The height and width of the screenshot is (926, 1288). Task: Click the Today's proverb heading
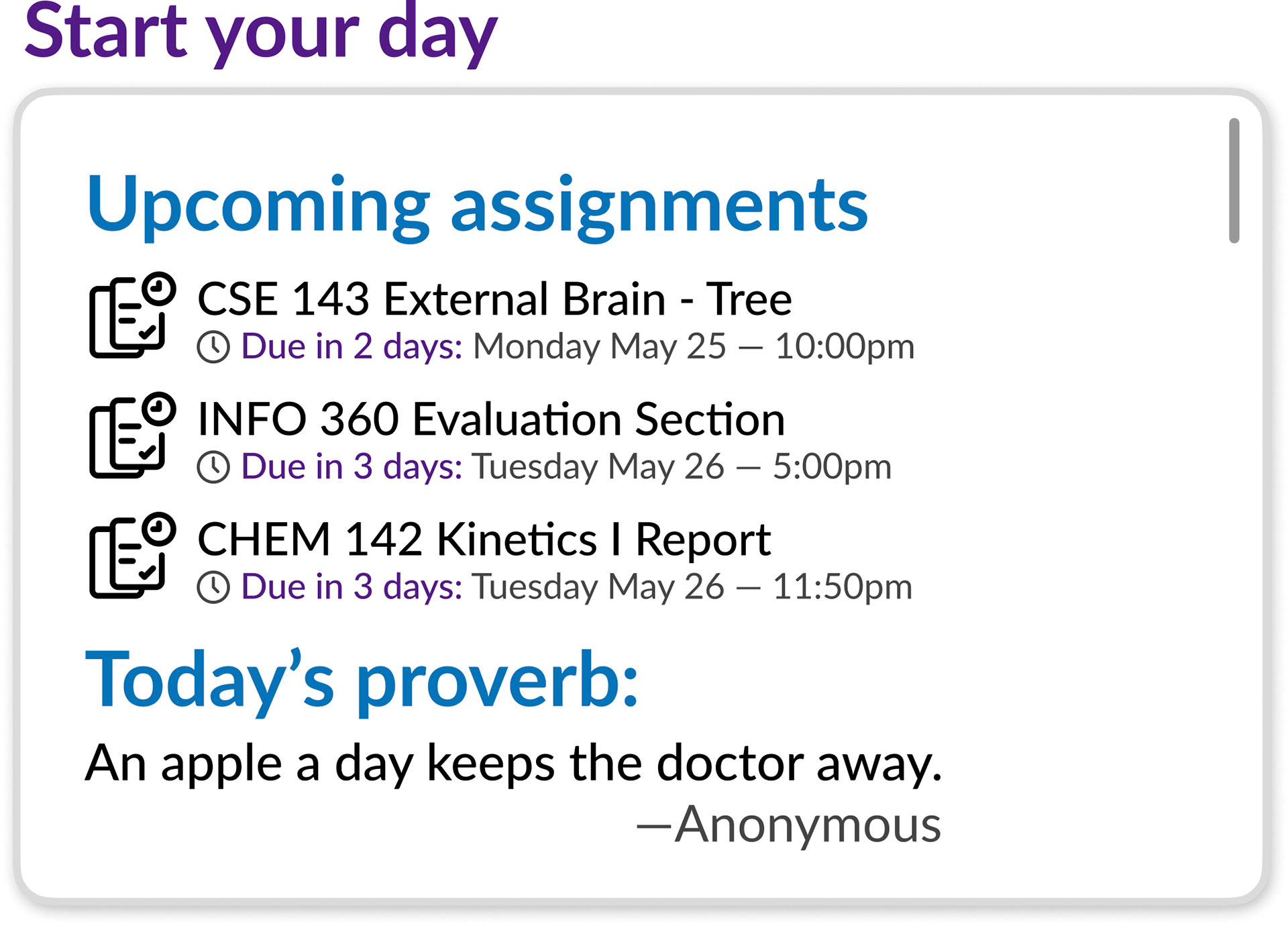point(362,681)
